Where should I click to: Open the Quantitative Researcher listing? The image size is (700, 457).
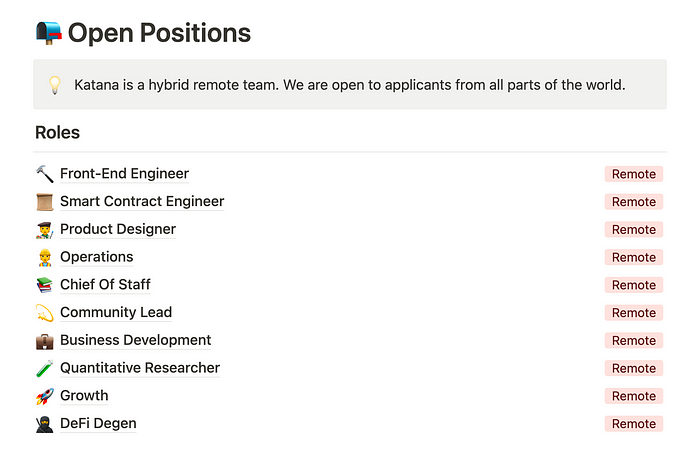[140, 368]
